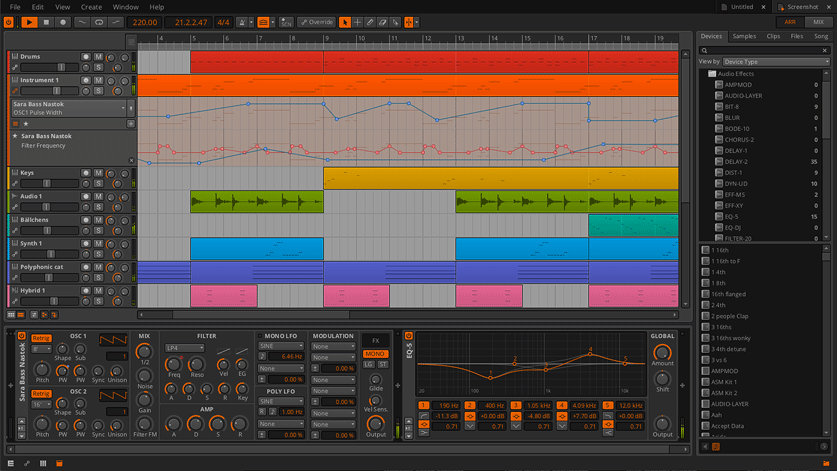
Task: Solo the Keys track
Action: tap(98, 184)
